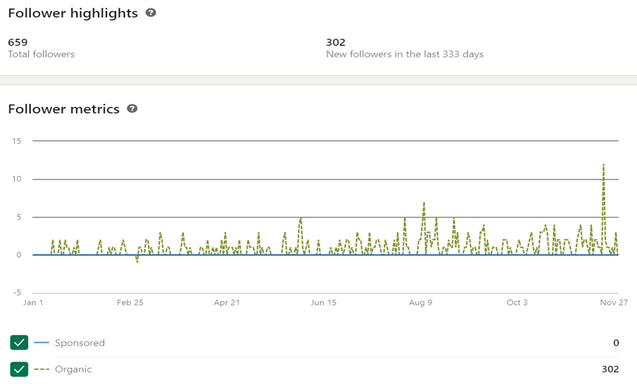Click the Follower highlights heading
Viewport: 637px width, 384px height.
[73, 13]
